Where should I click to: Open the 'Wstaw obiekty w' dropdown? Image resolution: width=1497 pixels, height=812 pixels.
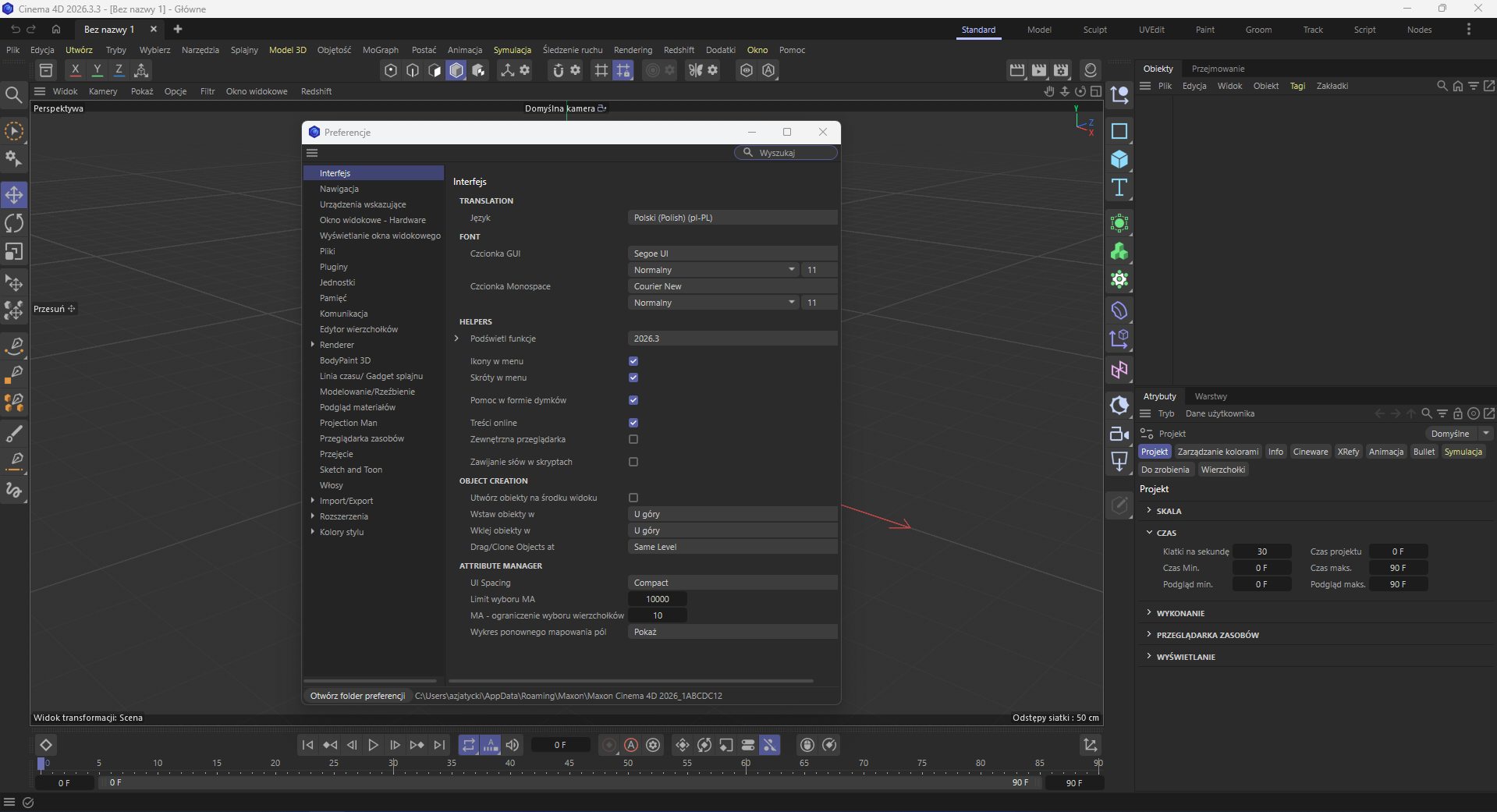tap(733, 514)
